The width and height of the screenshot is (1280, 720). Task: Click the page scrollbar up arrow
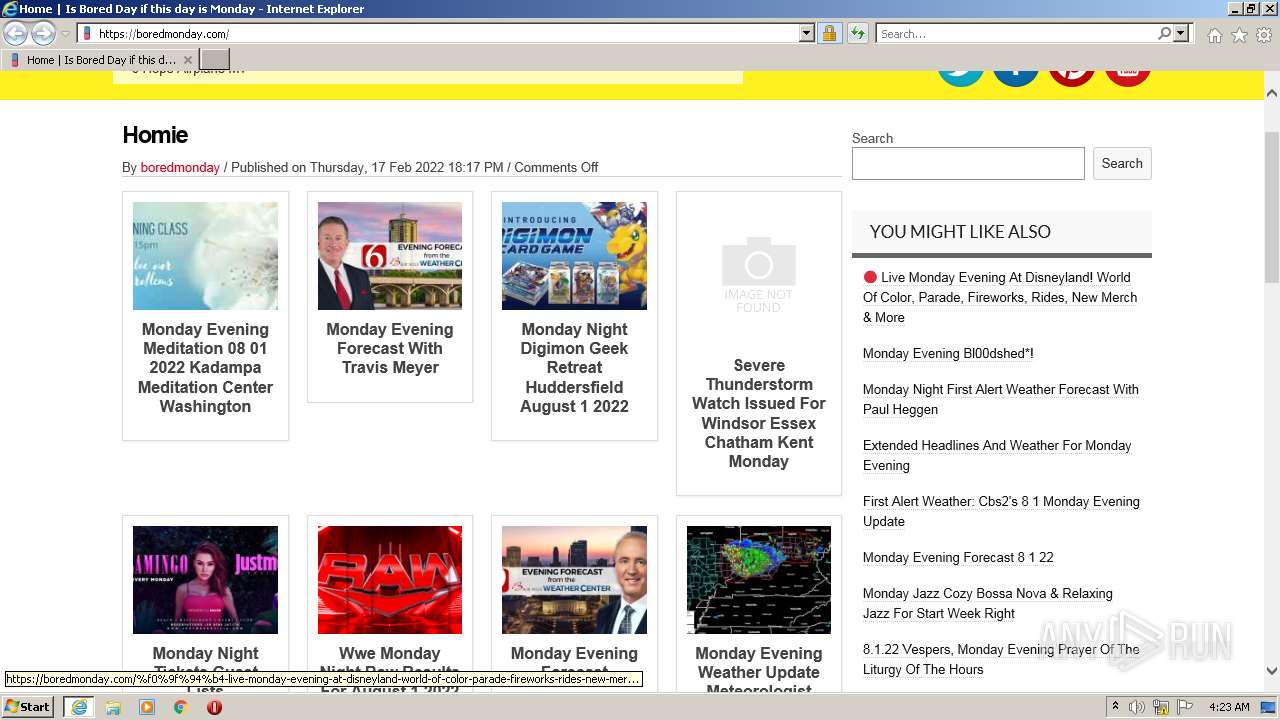pos(1272,93)
